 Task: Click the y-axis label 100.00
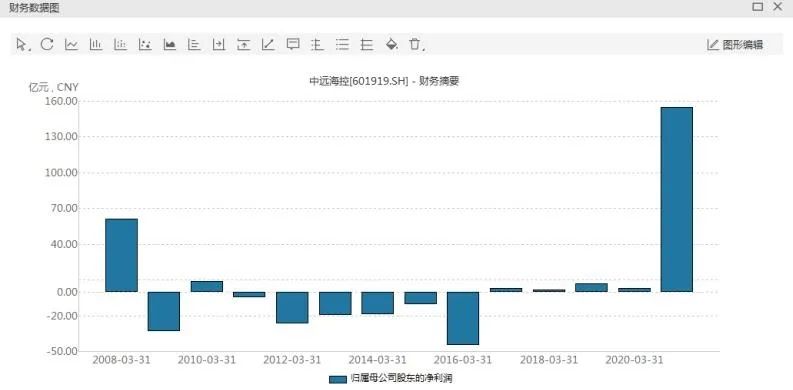click(61, 172)
